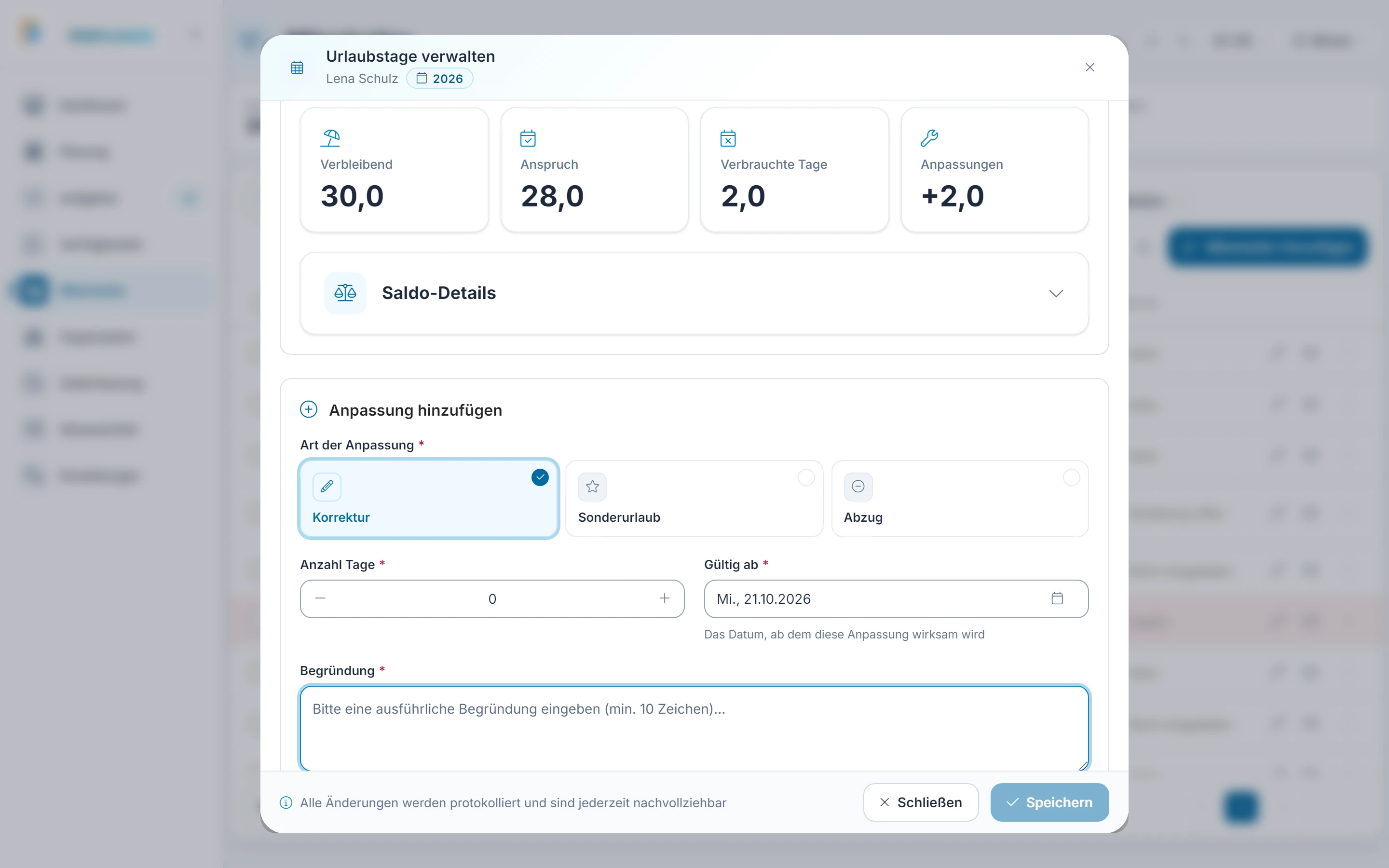
Task: Choose Abzug as adjustment type
Action: click(960, 498)
